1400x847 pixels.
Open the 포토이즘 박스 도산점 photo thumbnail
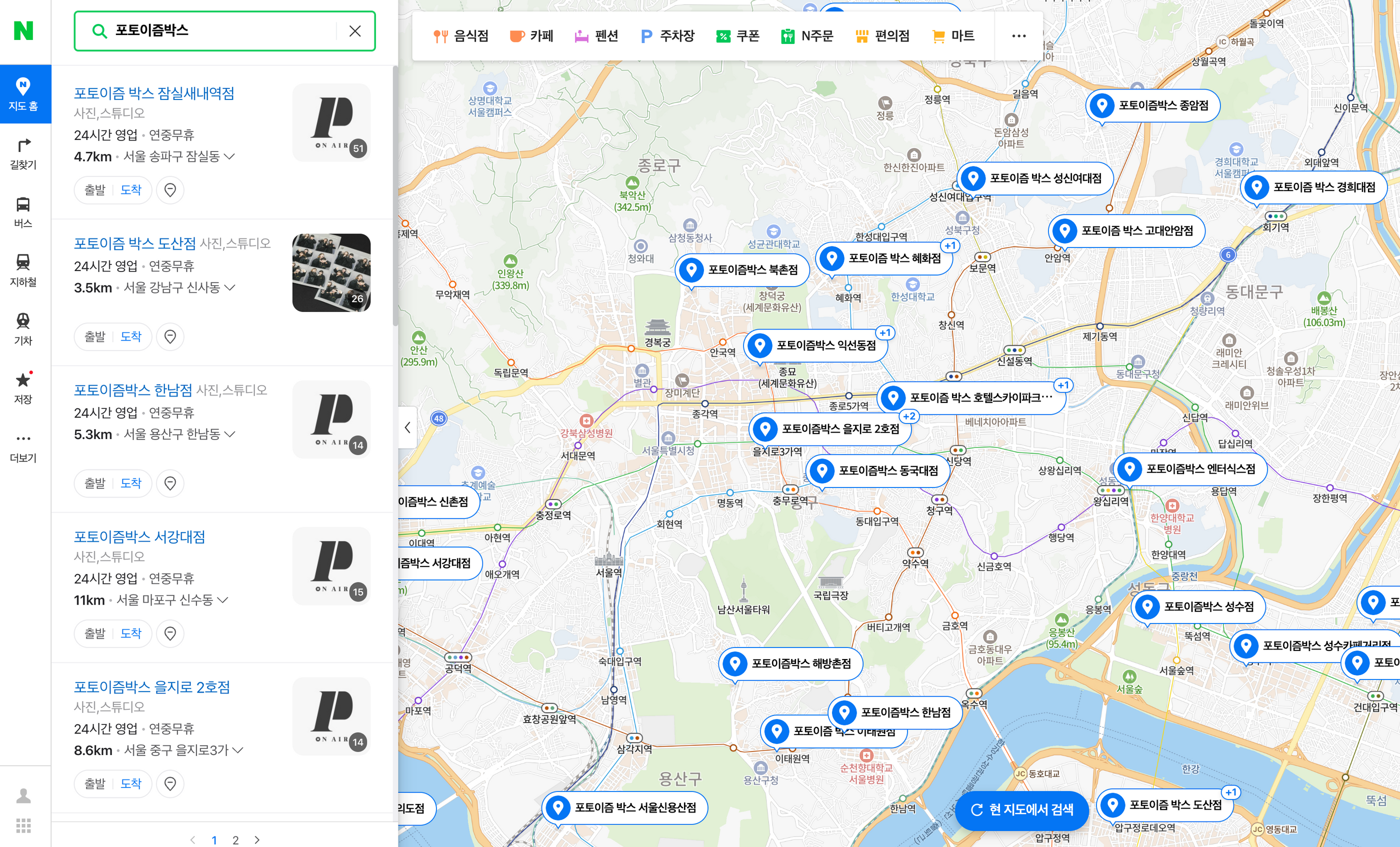pos(331,272)
